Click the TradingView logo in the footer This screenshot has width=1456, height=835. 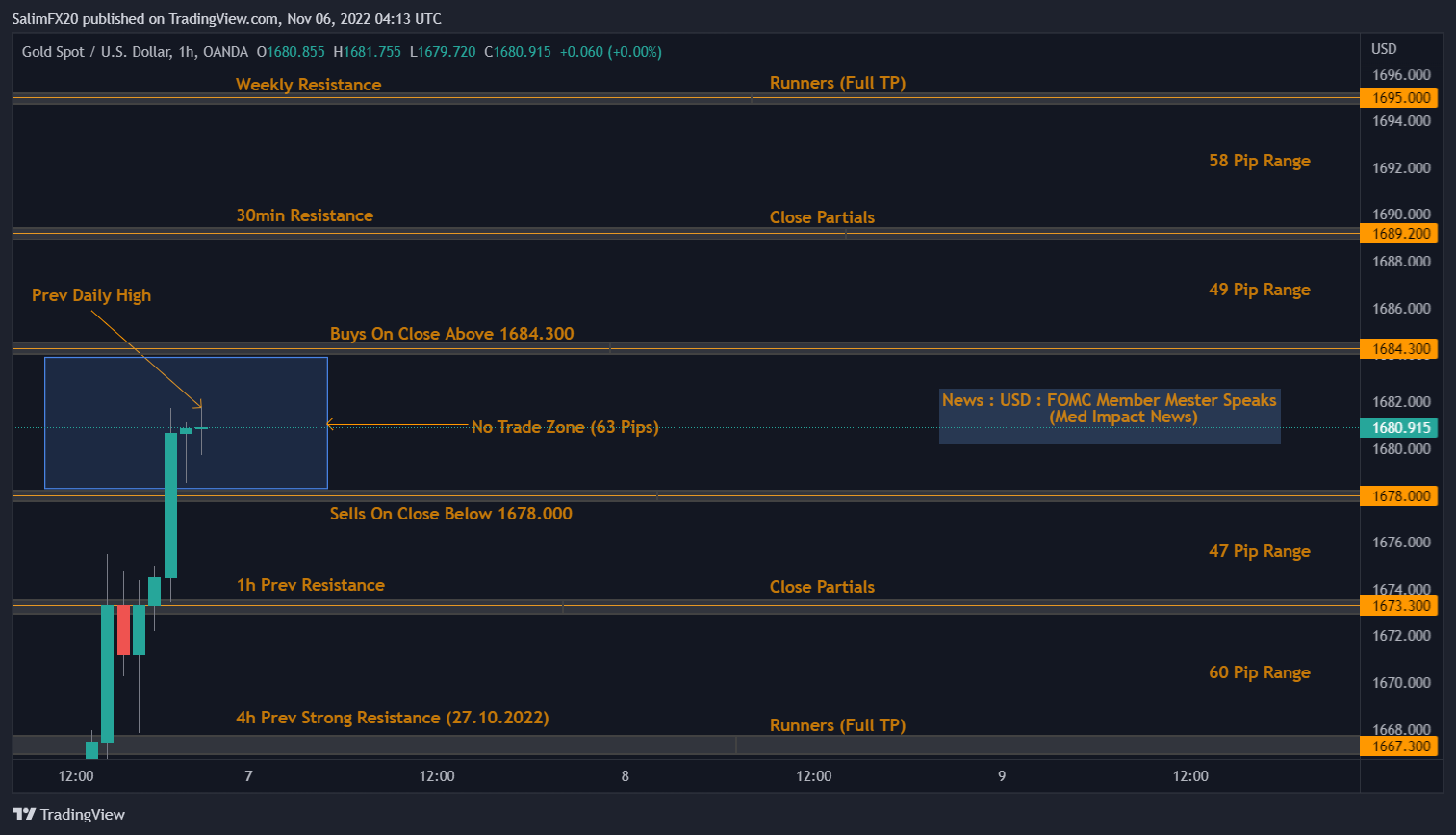[69, 815]
